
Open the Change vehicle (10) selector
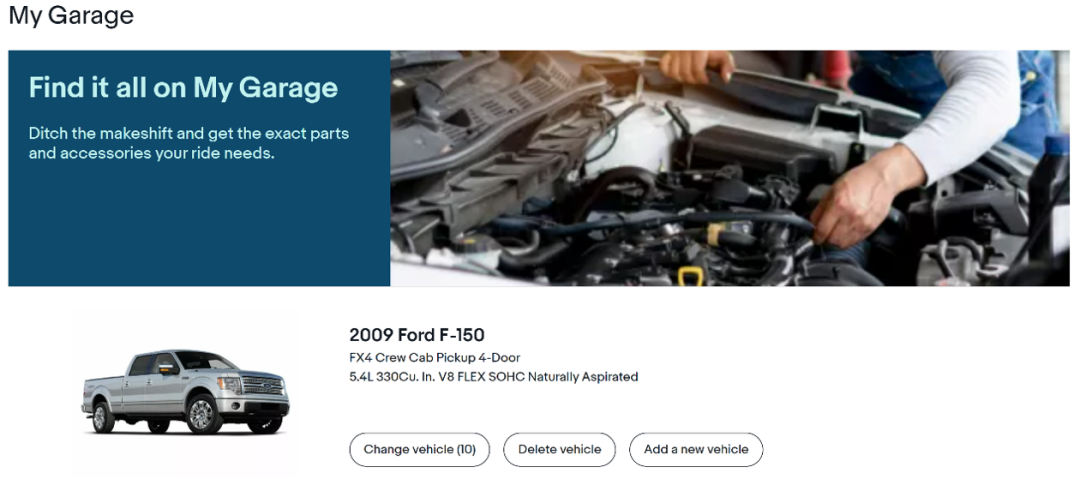419,449
